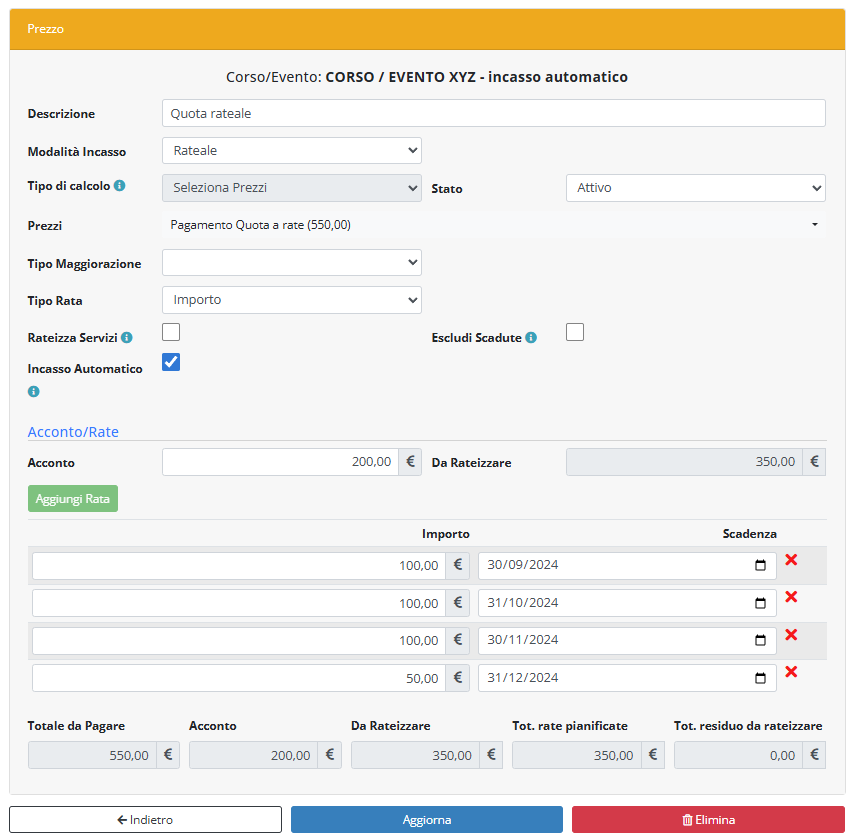Remove the 50,00 installment due 31/12/2024
Screen dimensions: 854x840
click(791, 672)
